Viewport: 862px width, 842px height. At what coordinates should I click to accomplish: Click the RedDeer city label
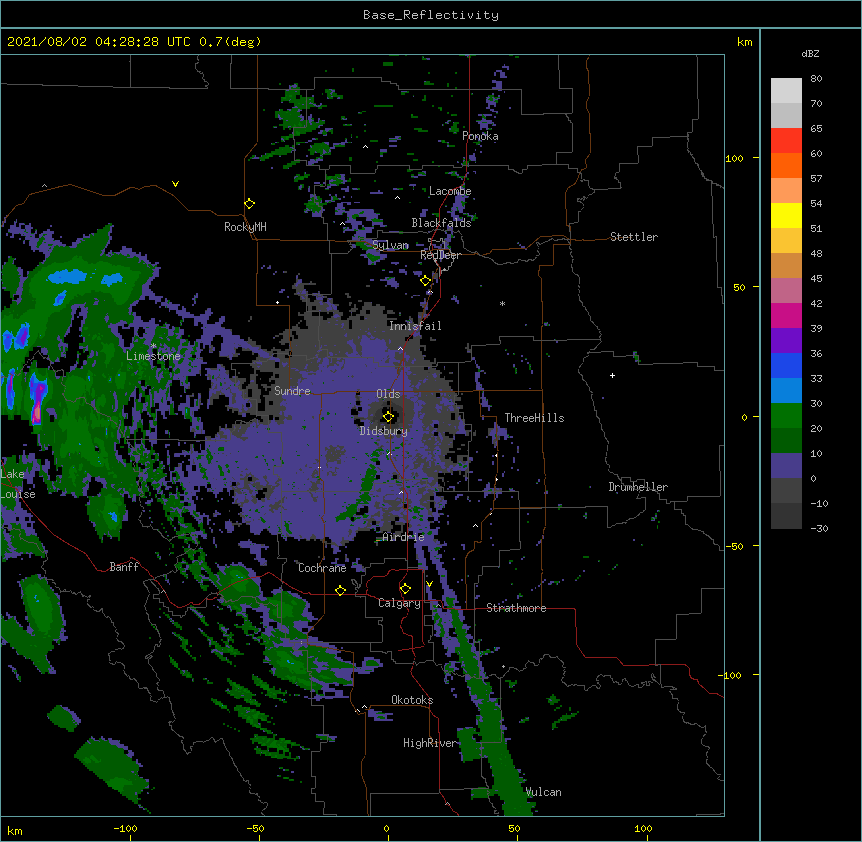(440, 255)
